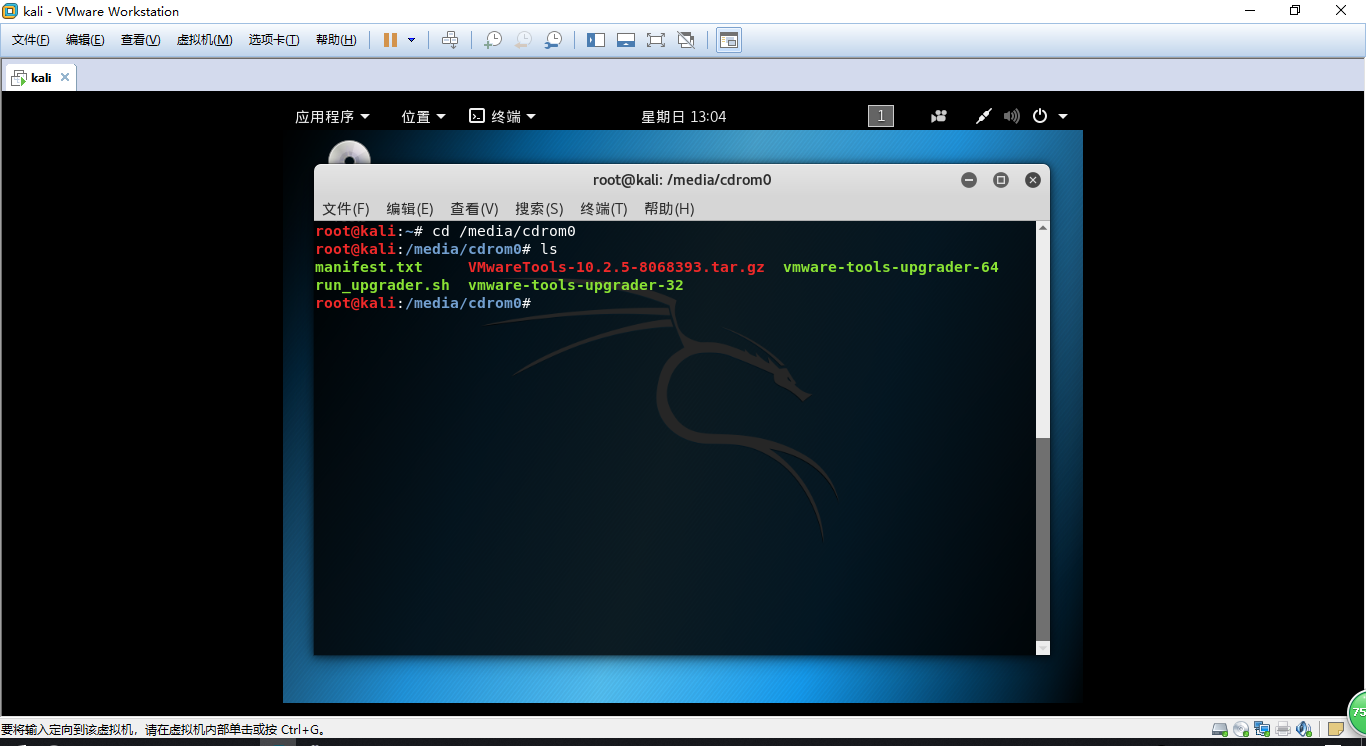Pause the virtual machine with orange pause button

coord(390,40)
